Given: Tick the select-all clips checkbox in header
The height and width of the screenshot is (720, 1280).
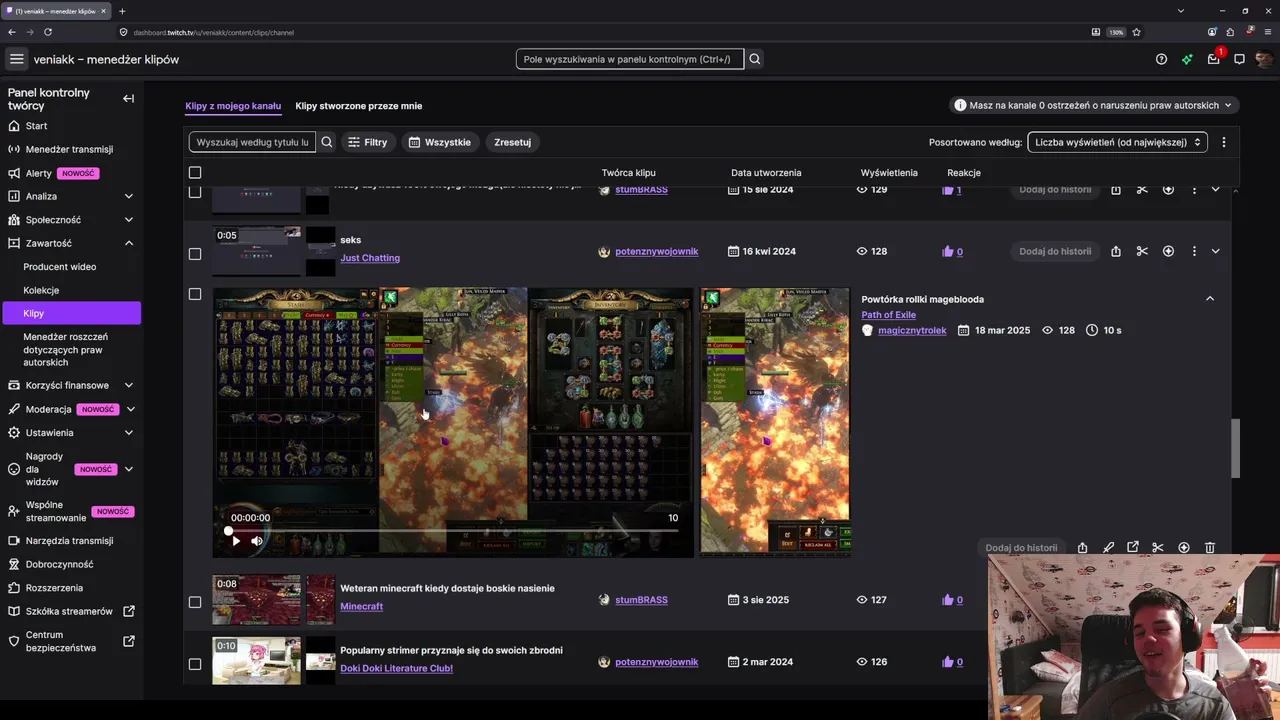Looking at the screenshot, I should tap(195, 173).
